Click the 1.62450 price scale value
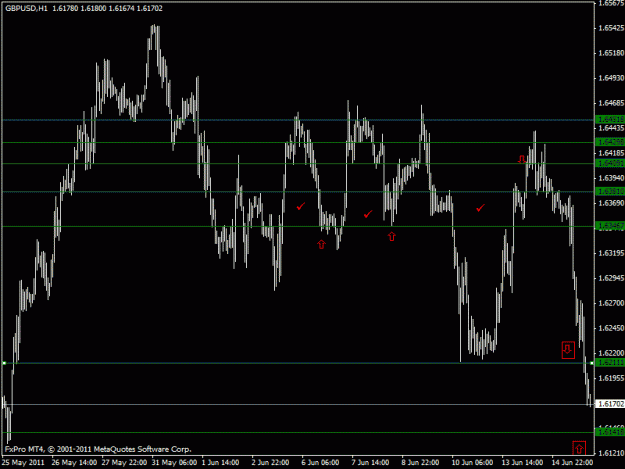The width and height of the screenshot is (625, 469). (611, 328)
